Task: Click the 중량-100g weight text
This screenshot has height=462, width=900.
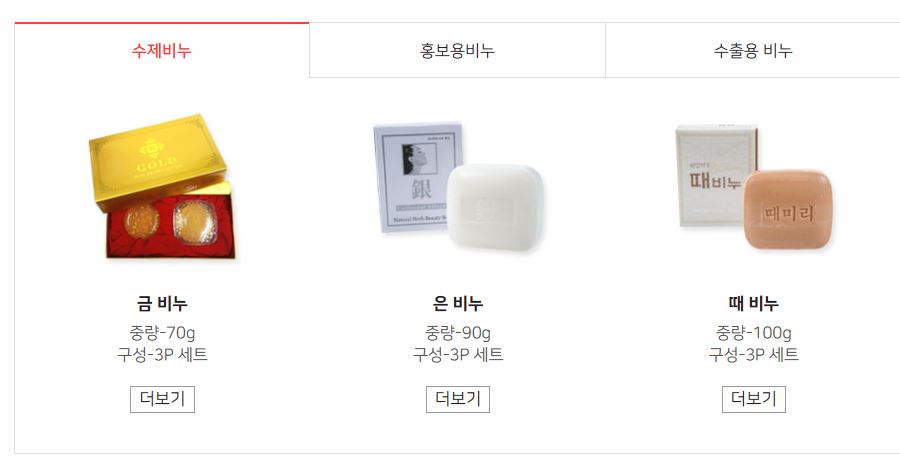Action: (x=754, y=332)
